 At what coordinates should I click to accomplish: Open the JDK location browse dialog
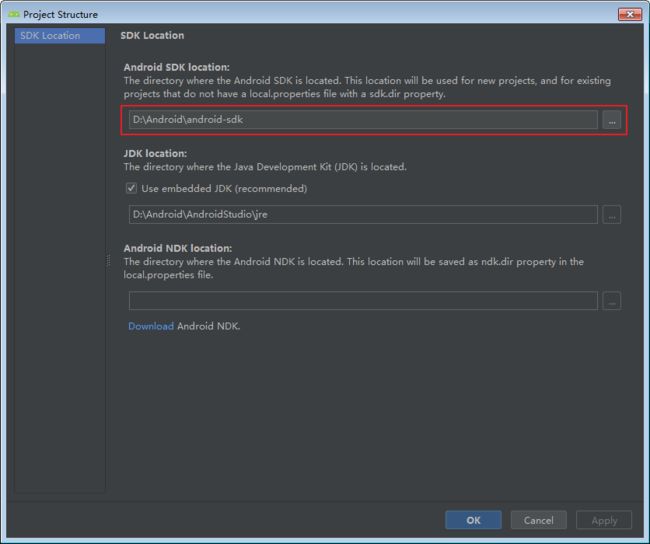611,215
